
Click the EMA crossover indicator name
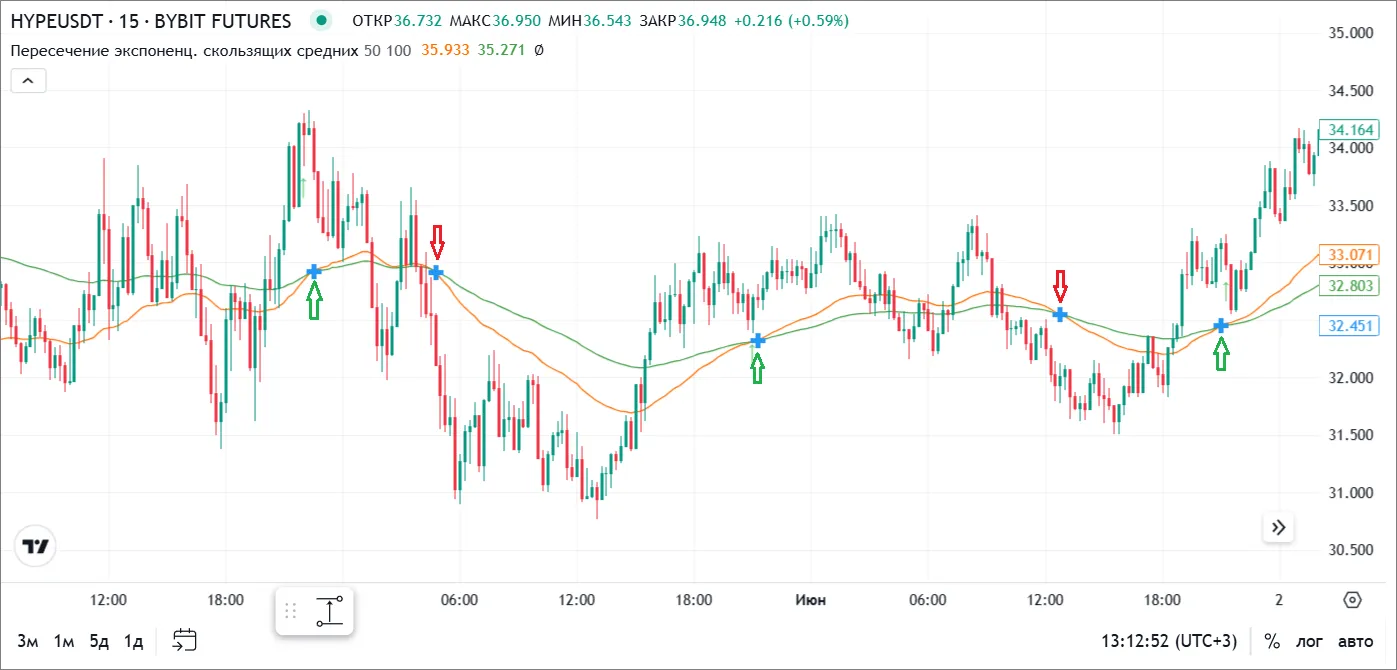[x=184, y=50]
